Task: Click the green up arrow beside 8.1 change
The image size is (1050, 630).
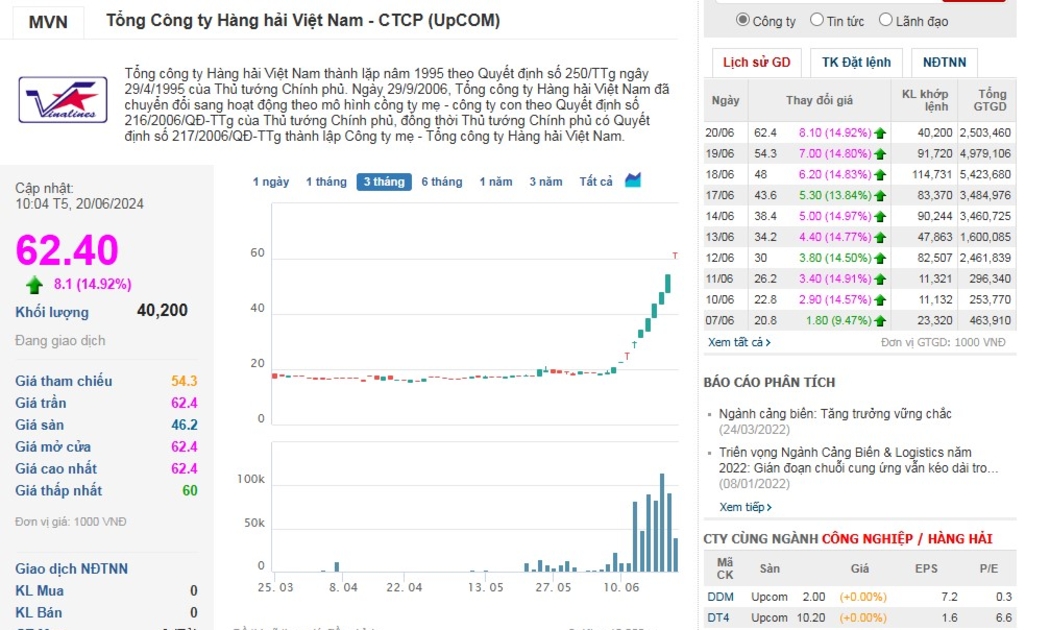Action: pyautogui.click(x=35, y=284)
